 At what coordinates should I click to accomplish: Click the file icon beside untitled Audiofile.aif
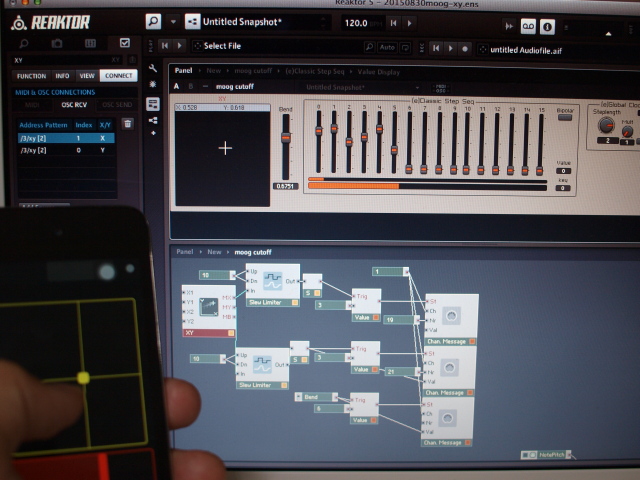[x=482, y=49]
